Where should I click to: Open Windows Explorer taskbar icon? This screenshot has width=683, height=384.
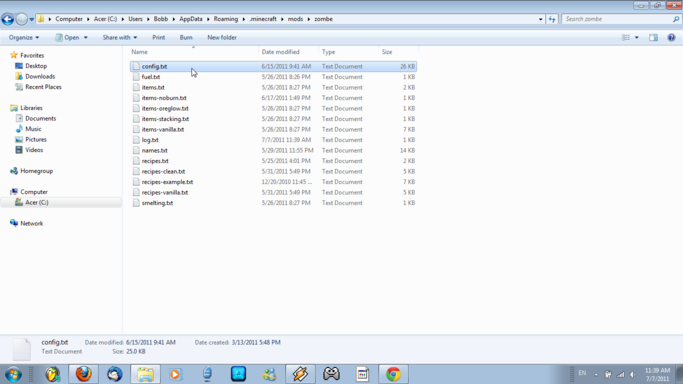click(145, 374)
